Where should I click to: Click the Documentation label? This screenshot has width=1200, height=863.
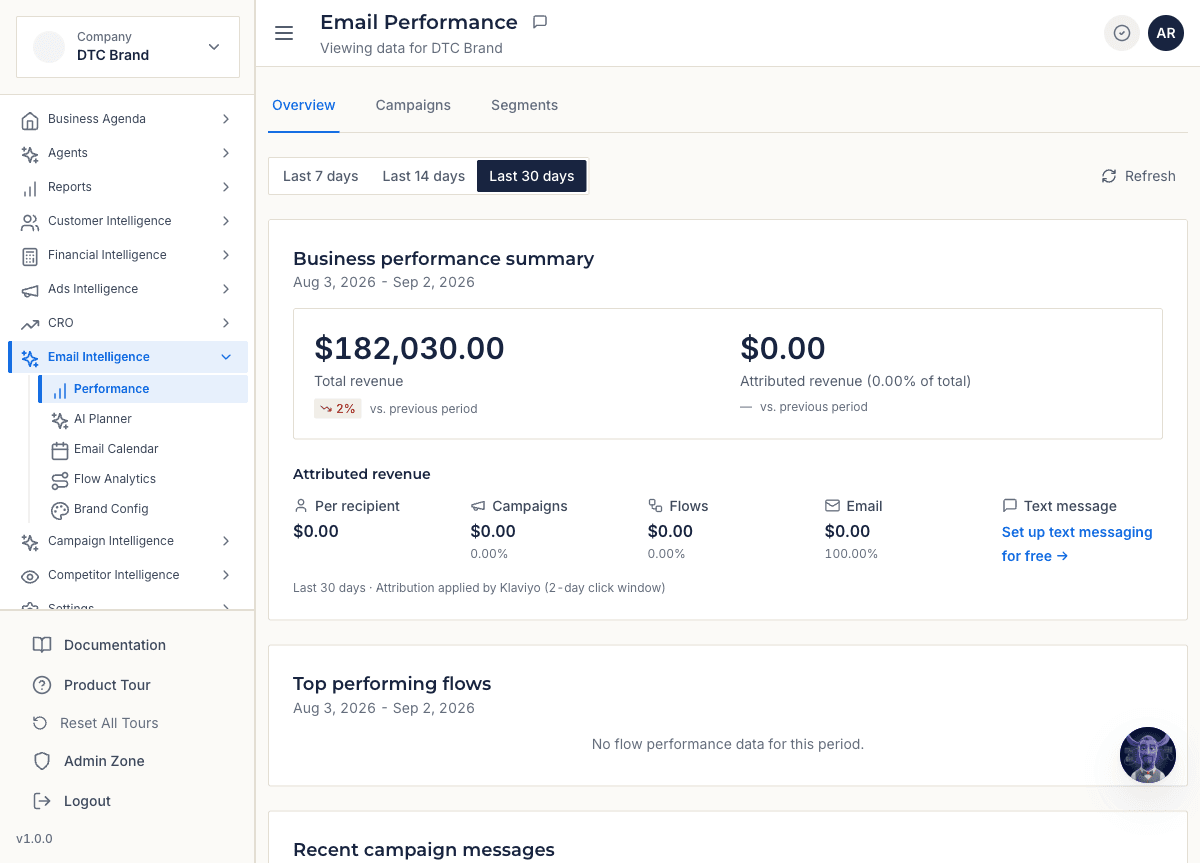115,645
